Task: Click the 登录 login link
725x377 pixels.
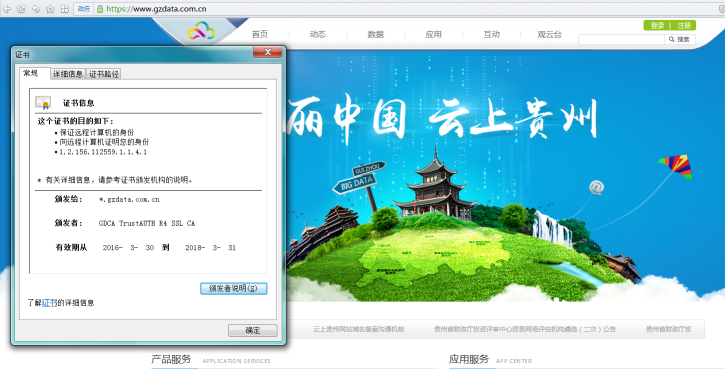Action: pyautogui.click(x=657, y=25)
